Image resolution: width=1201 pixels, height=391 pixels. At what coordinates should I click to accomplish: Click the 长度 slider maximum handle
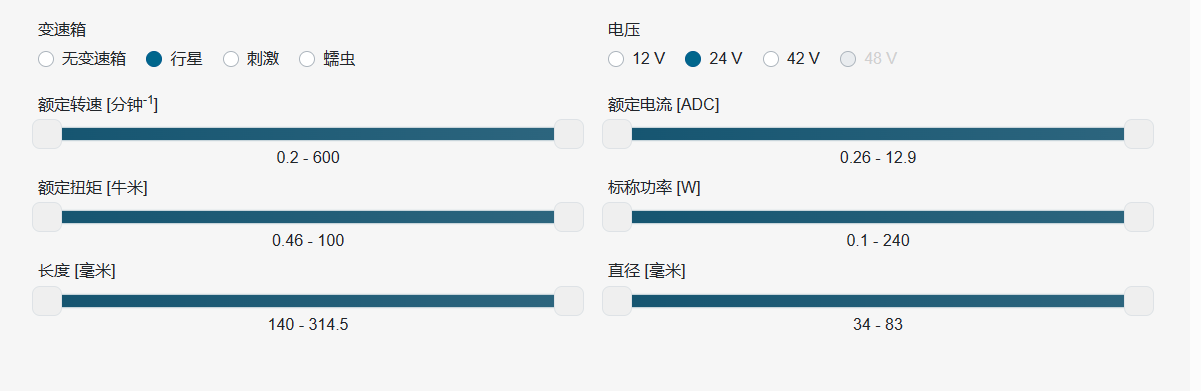point(569,301)
